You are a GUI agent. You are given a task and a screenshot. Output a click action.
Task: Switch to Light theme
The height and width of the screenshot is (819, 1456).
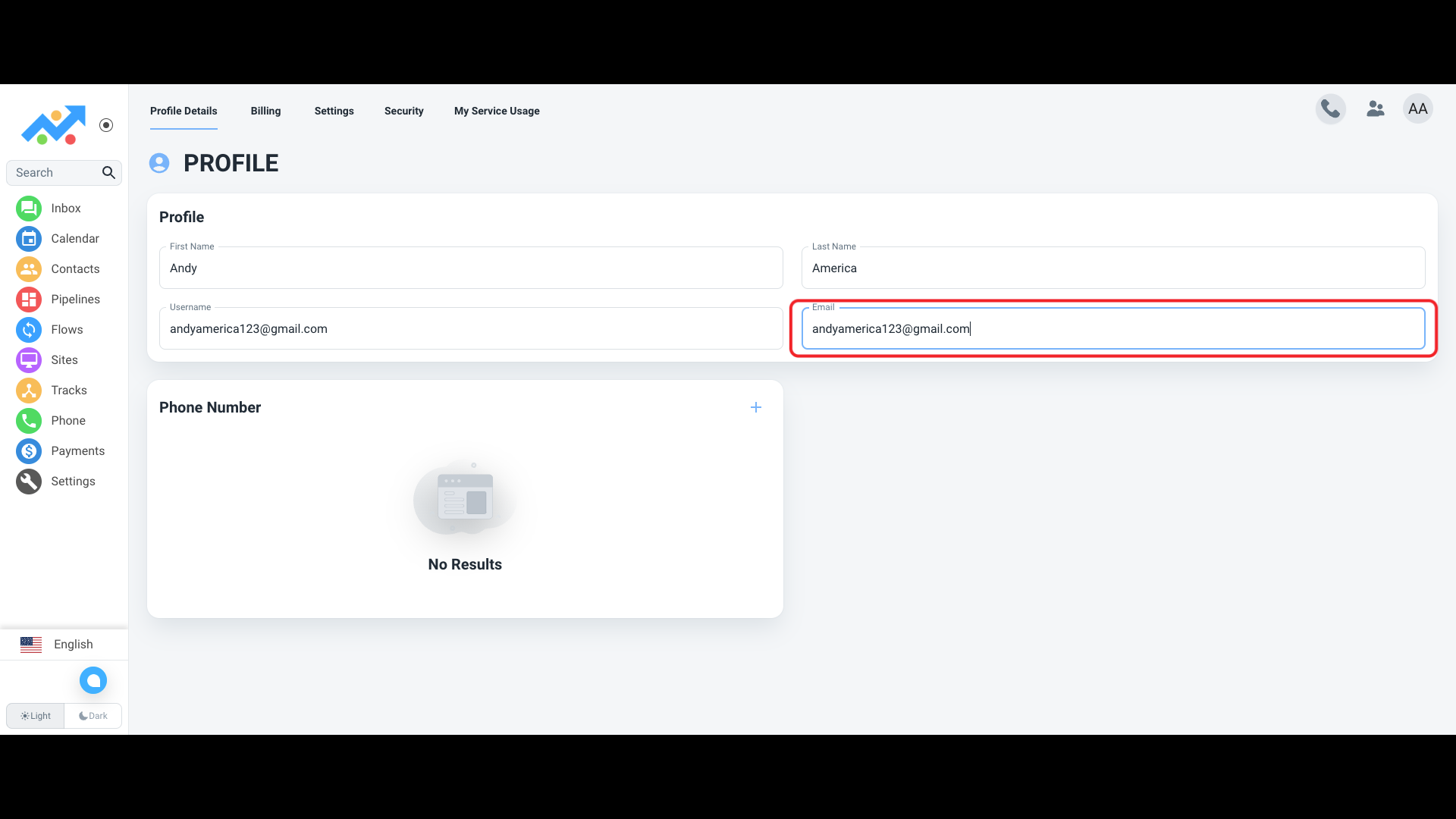[x=36, y=716]
